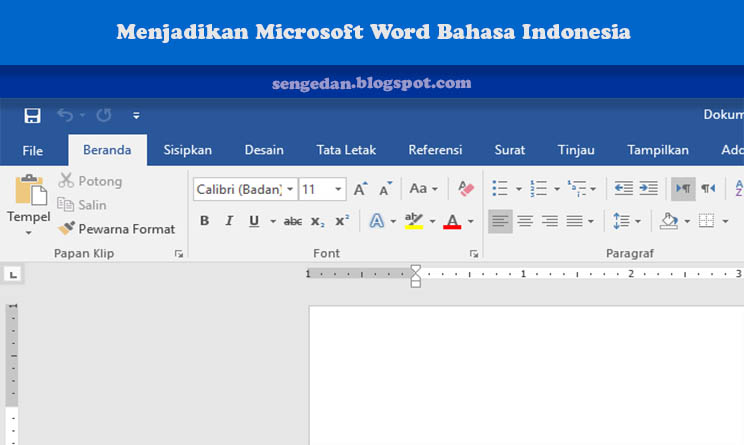
Task: Open the Papan Klip dialog launcher
Action: point(179,254)
